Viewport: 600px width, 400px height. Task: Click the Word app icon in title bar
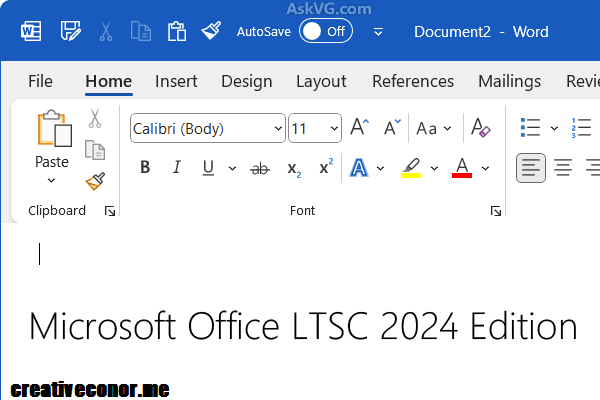point(31,31)
